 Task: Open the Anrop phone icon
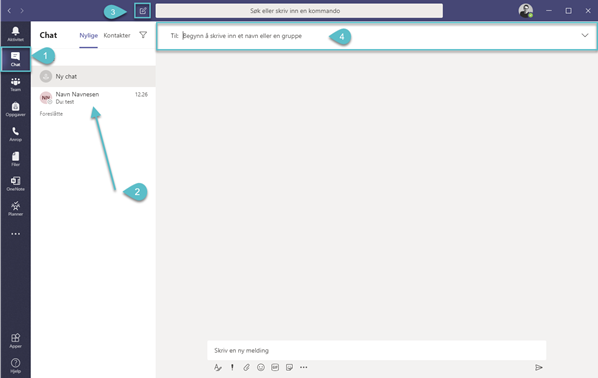pyautogui.click(x=15, y=134)
